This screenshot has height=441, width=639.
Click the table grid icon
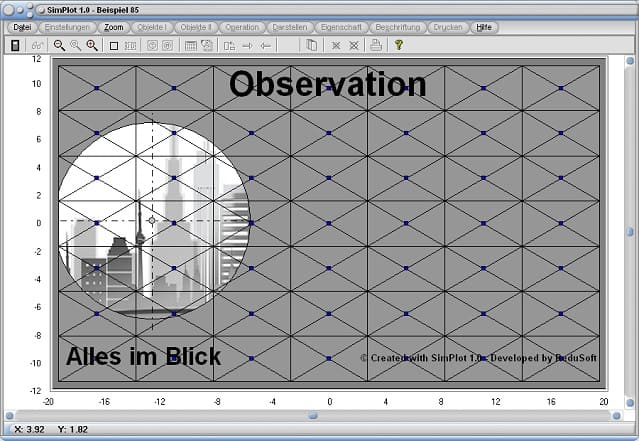(x=190, y=45)
